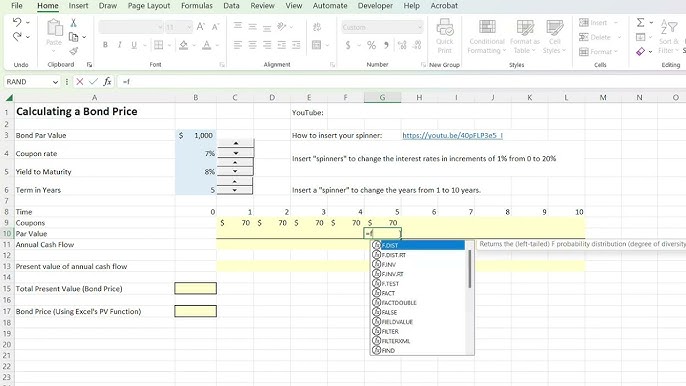
Task: Toggle Italic formatting
Action: [119, 45]
